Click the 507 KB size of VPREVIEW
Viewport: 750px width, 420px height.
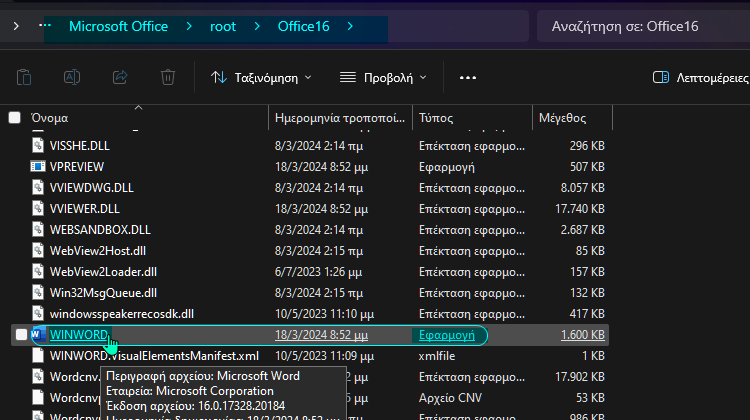click(587, 167)
